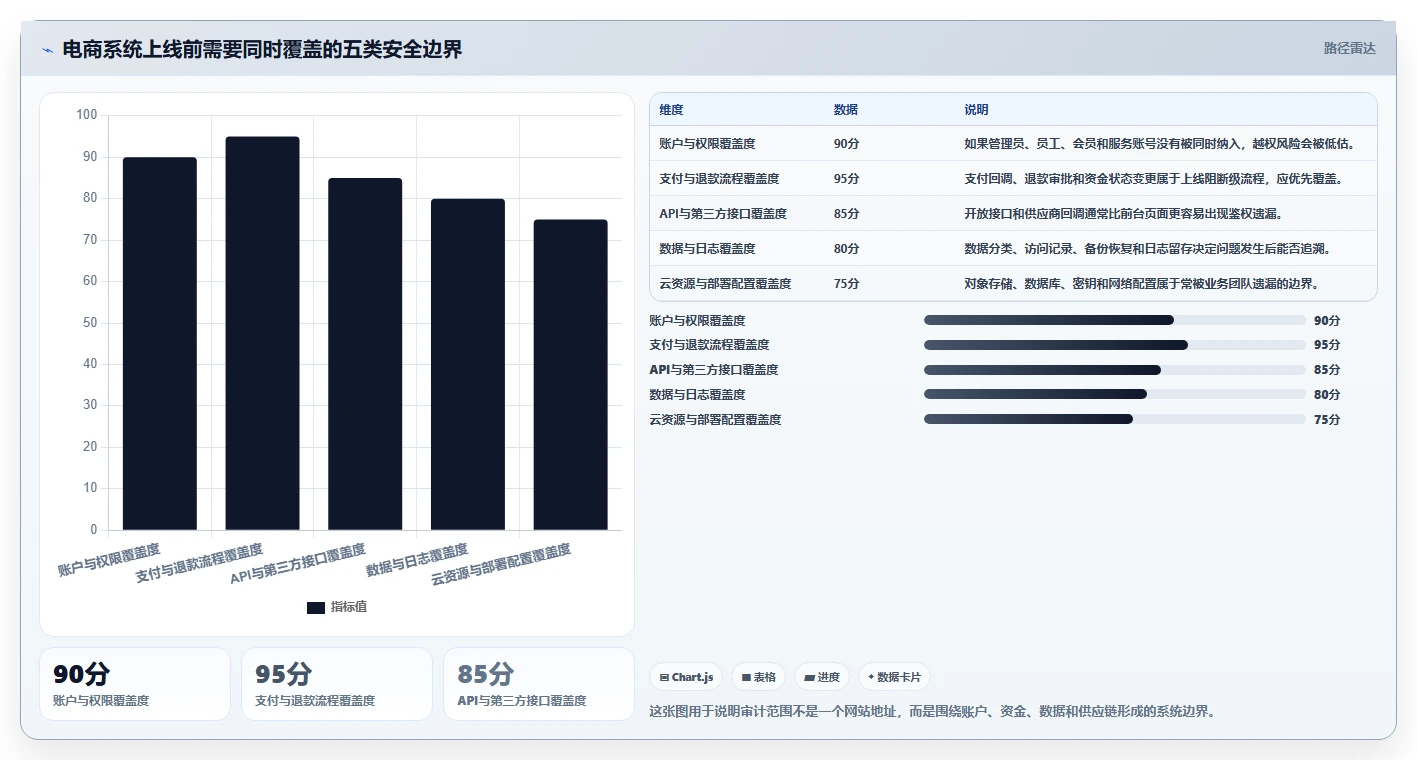Image resolution: width=1417 pixels, height=760 pixels.
Task: Toggle the 指标值 legend swatch
Action: click(x=316, y=607)
